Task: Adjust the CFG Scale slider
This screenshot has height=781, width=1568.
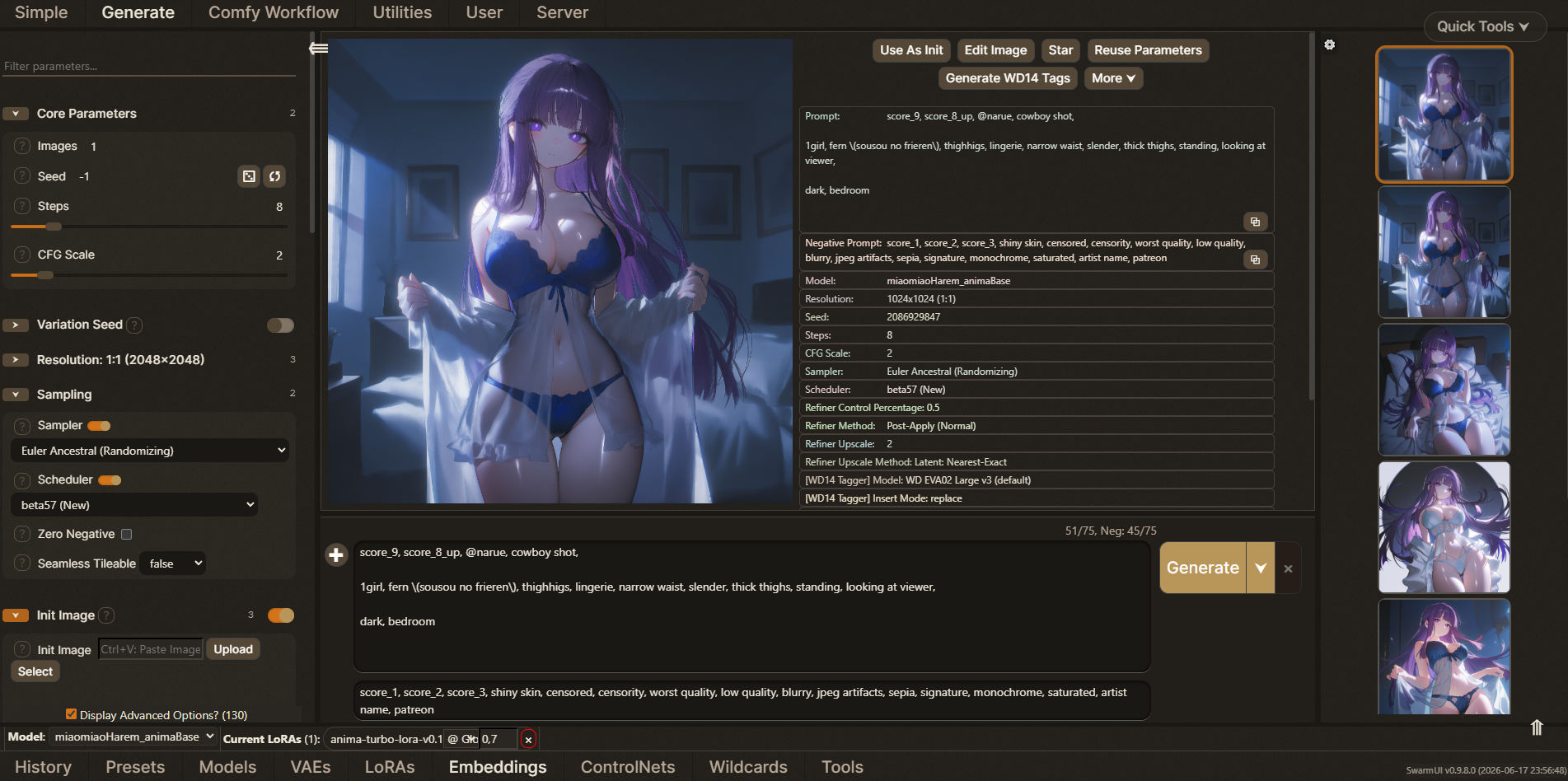Action: (148, 275)
